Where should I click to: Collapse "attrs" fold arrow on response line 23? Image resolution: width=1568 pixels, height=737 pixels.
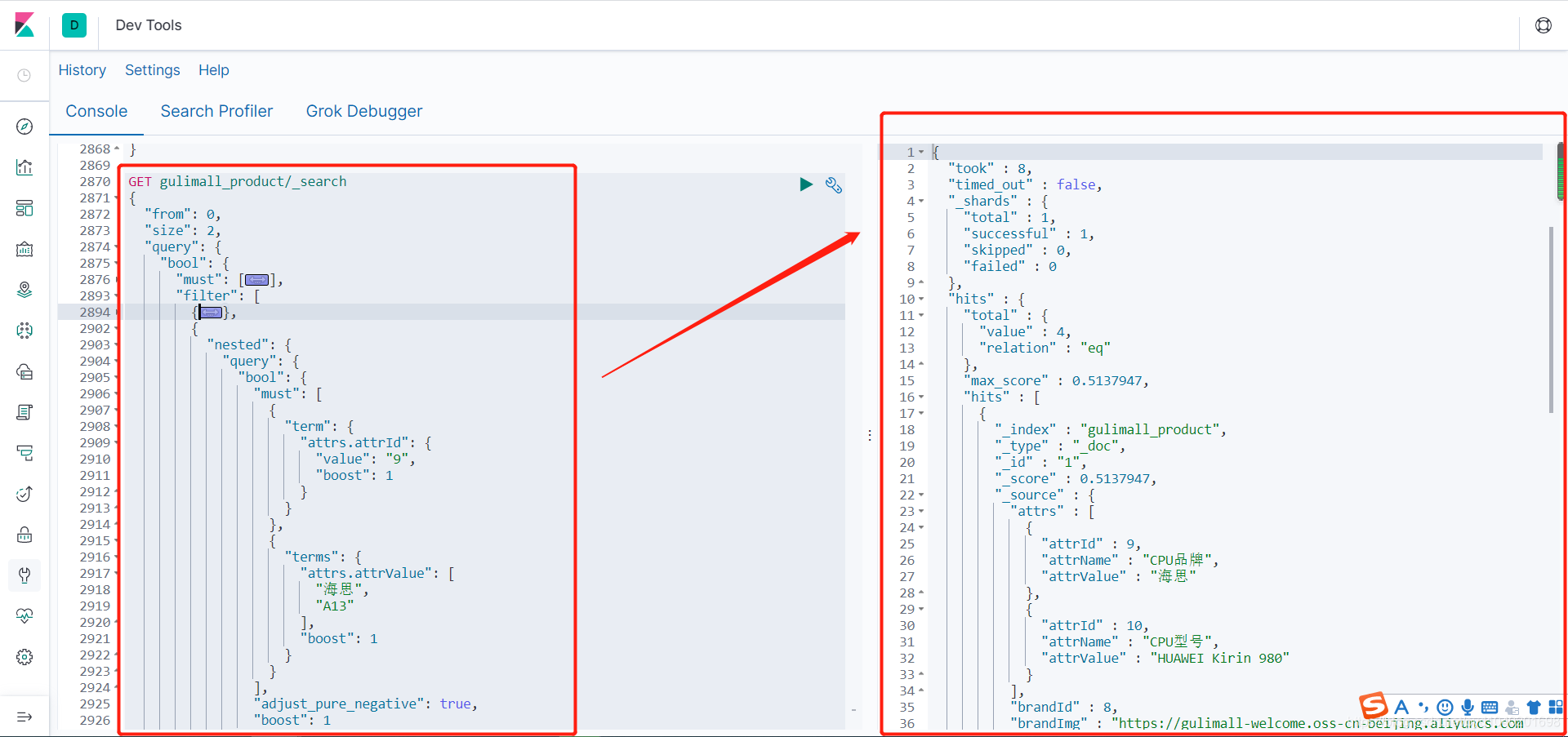pyautogui.click(x=921, y=512)
